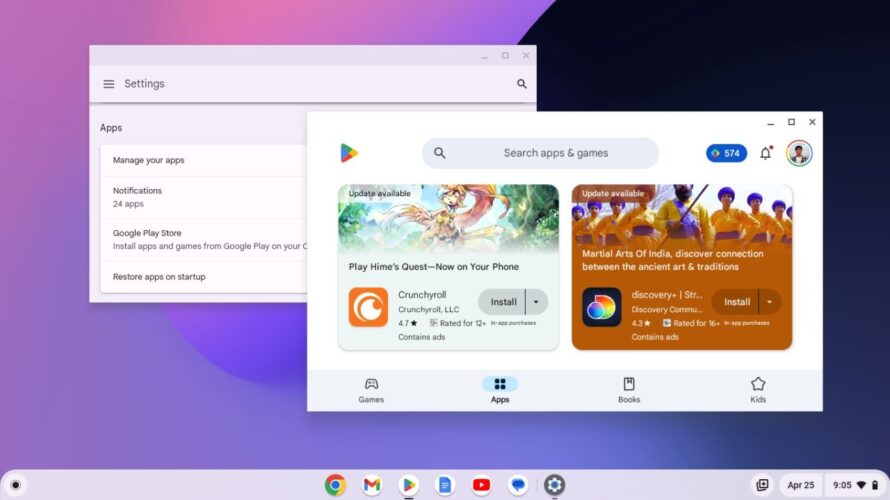890x500 pixels.
Task: Open Google Docs from the shelf
Action: pos(444,485)
